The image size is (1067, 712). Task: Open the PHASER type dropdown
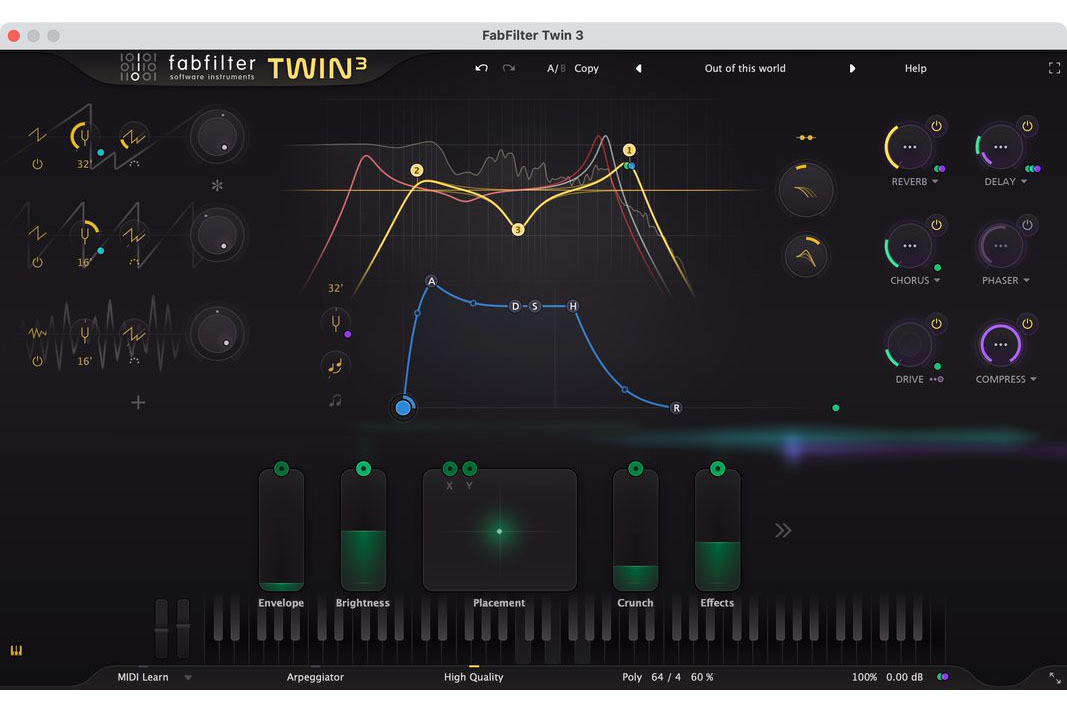[x=1006, y=280]
